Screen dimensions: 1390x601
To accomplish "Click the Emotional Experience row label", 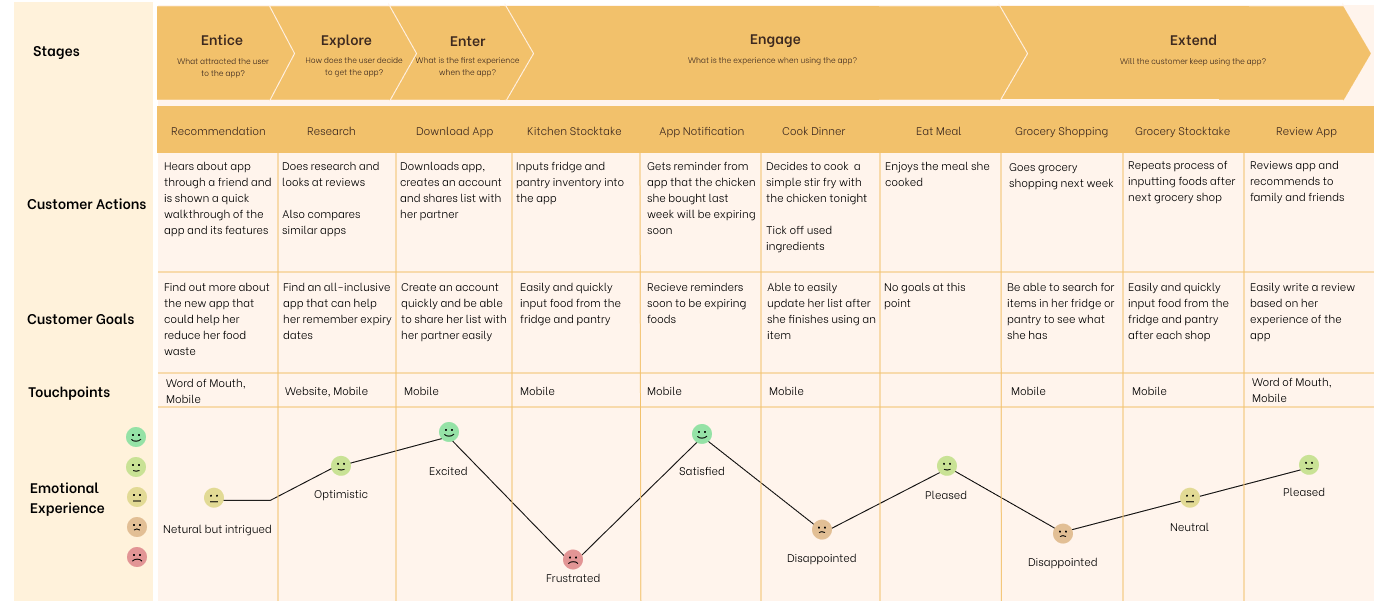I will pyautogui.click(x=67, y=498).
